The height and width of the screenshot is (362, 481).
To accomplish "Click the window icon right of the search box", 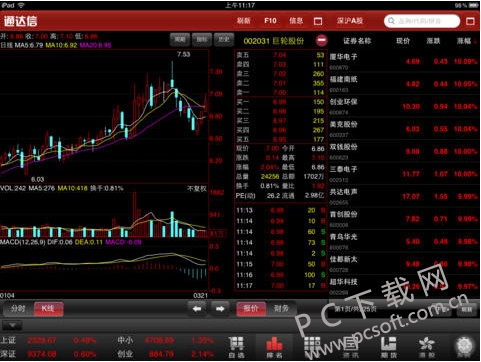I will (x=470, y=21).
